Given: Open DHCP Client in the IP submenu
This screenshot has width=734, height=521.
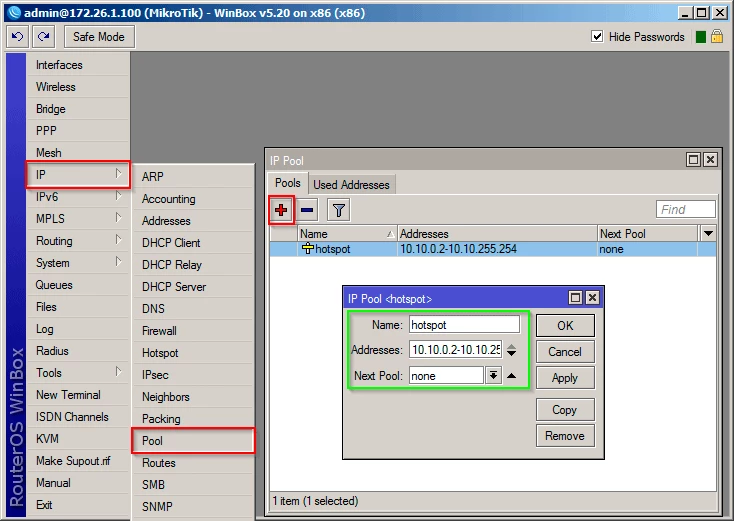Looking at the screenshot, I should click(x=193, y=242).
